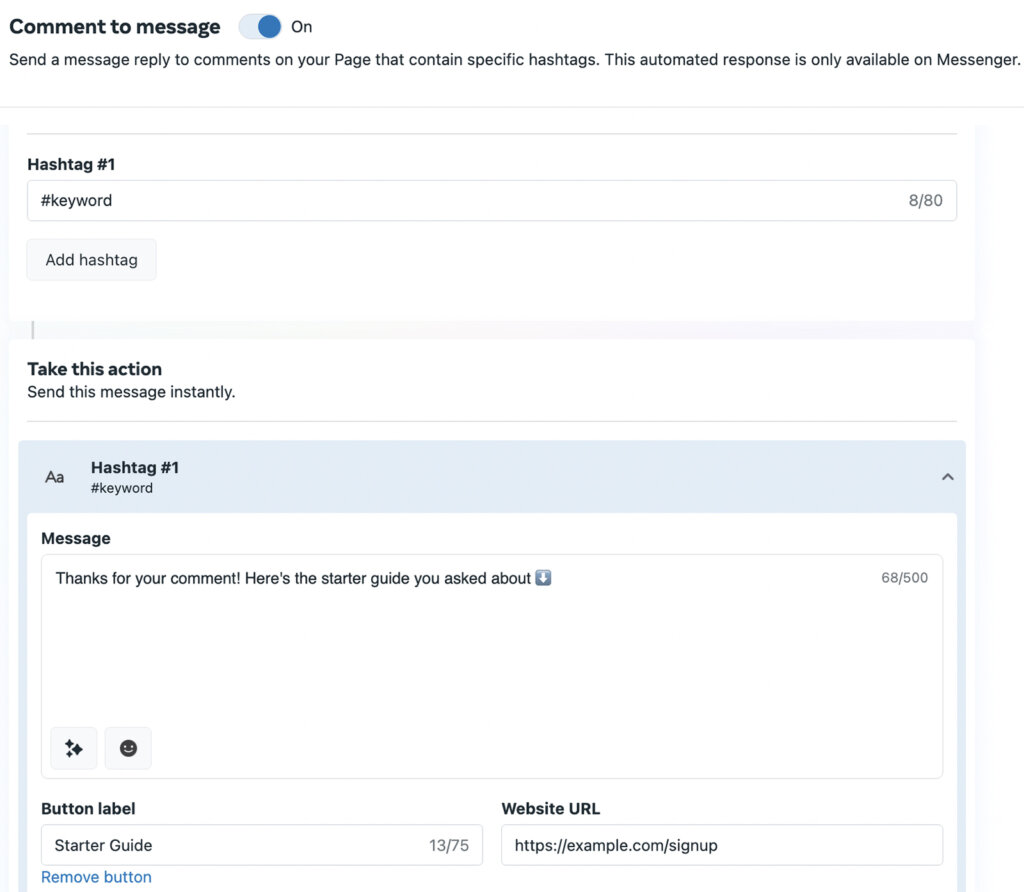Screen dimensions: 1024x892
Task: Toggle off Comment to message
Action: (259, 26)
